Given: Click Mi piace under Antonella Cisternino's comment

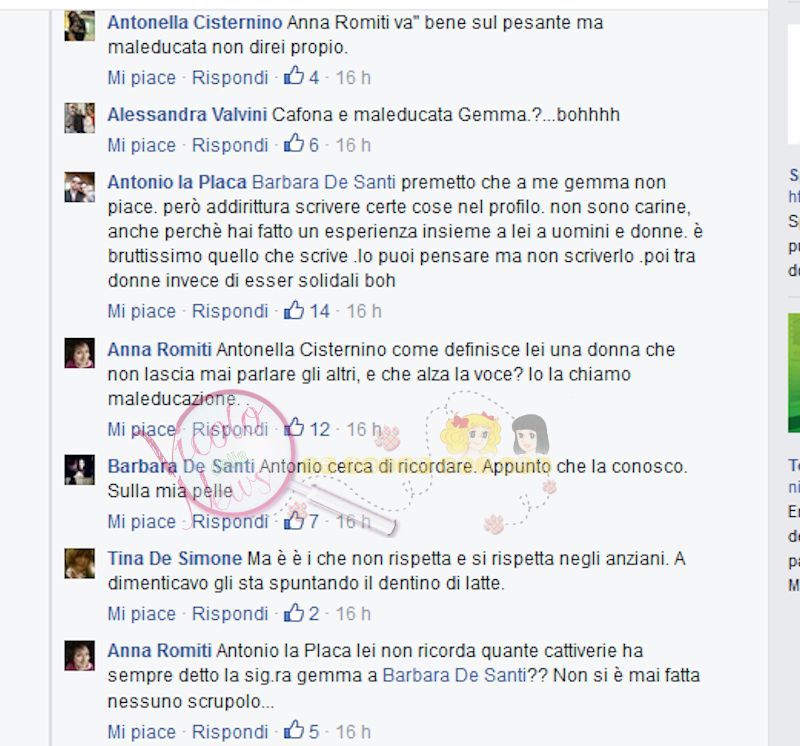Looking at the screenshot, I should pyautogui.click(x=141, y=78).
